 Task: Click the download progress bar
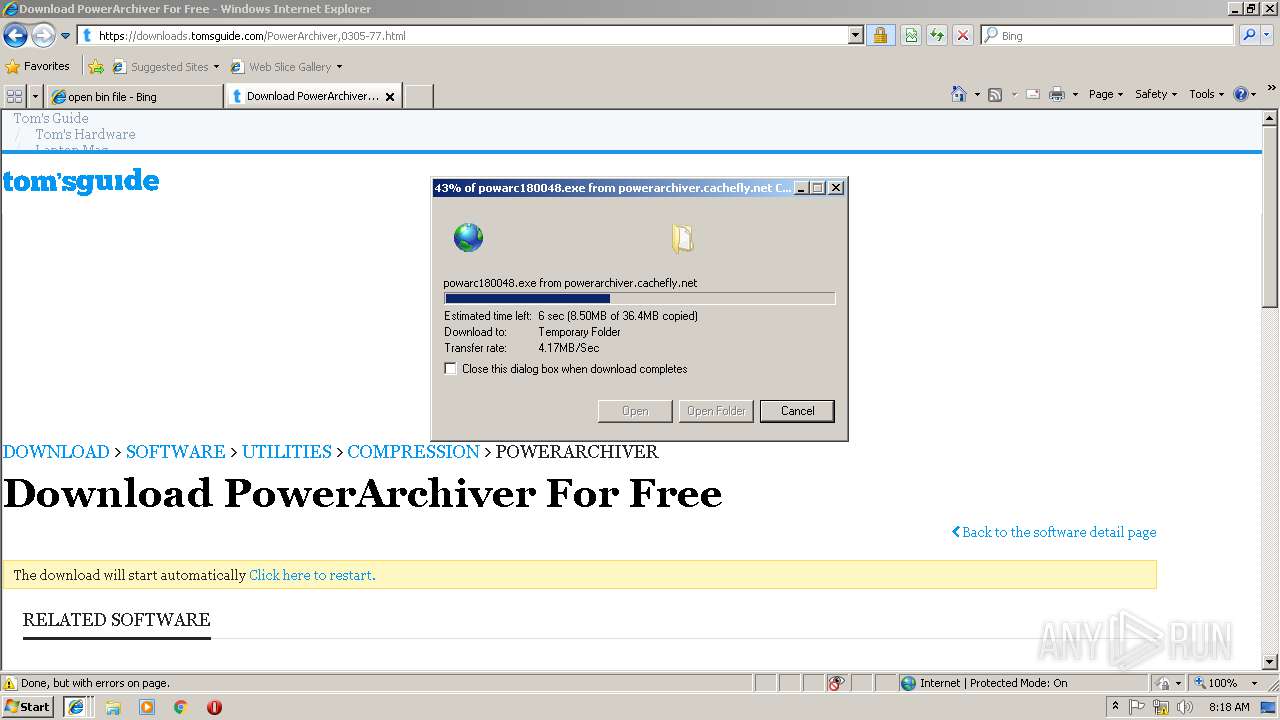click(x=639, y=298)
